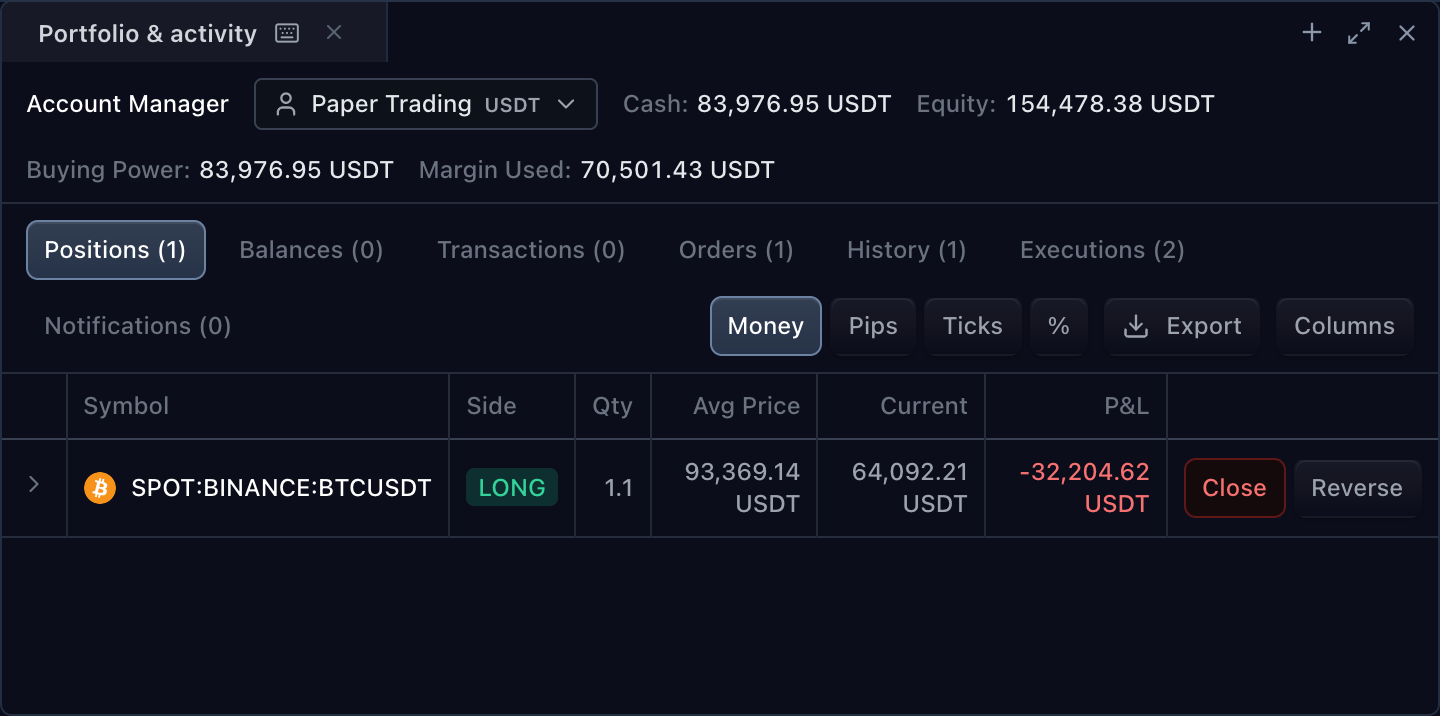Viewport: 1440px width, 716px height.
Task: Close the BTCUSDT long position
Action: (x=1235, y=488)
